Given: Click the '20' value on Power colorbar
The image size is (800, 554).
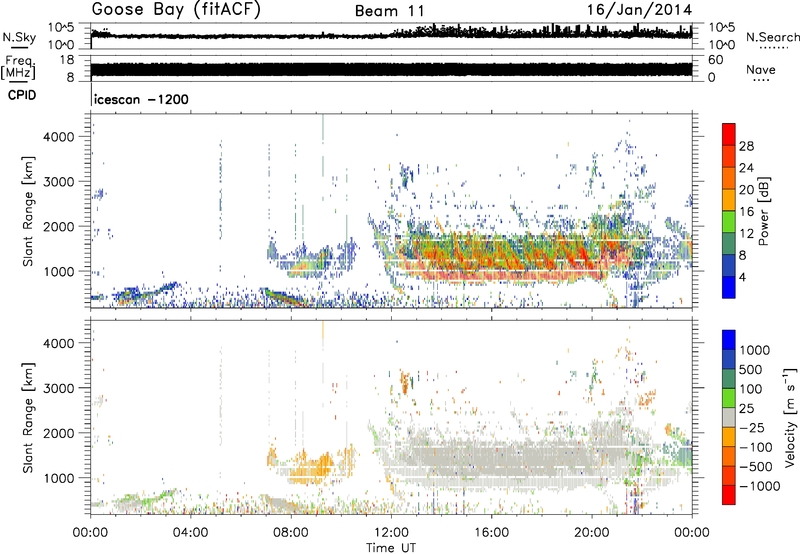Looking at the screenshot, I should tap(746, 190).
